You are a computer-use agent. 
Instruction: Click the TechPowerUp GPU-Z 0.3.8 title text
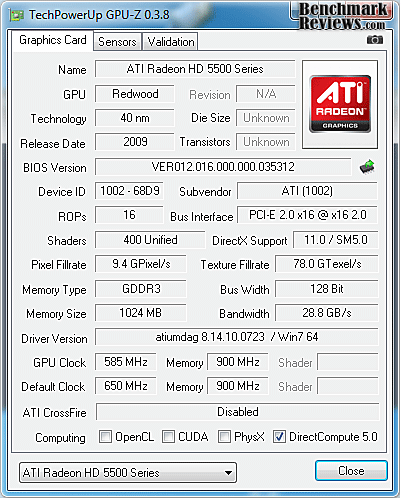(x=99, y=15)
